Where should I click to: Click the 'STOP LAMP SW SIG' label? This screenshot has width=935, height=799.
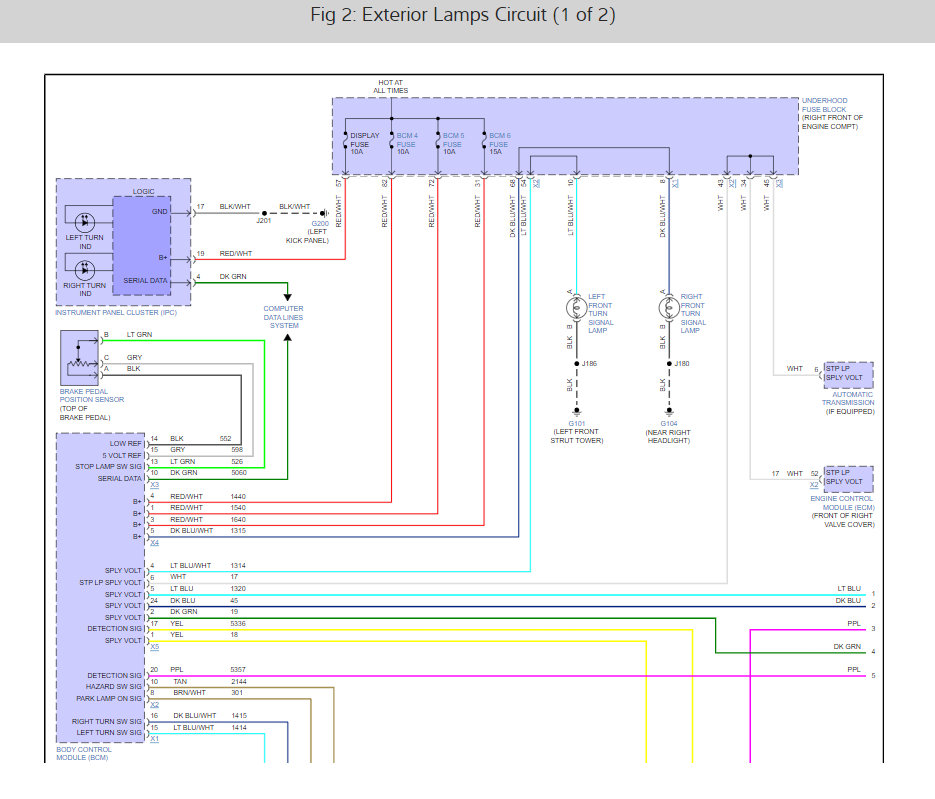point(109,466)
